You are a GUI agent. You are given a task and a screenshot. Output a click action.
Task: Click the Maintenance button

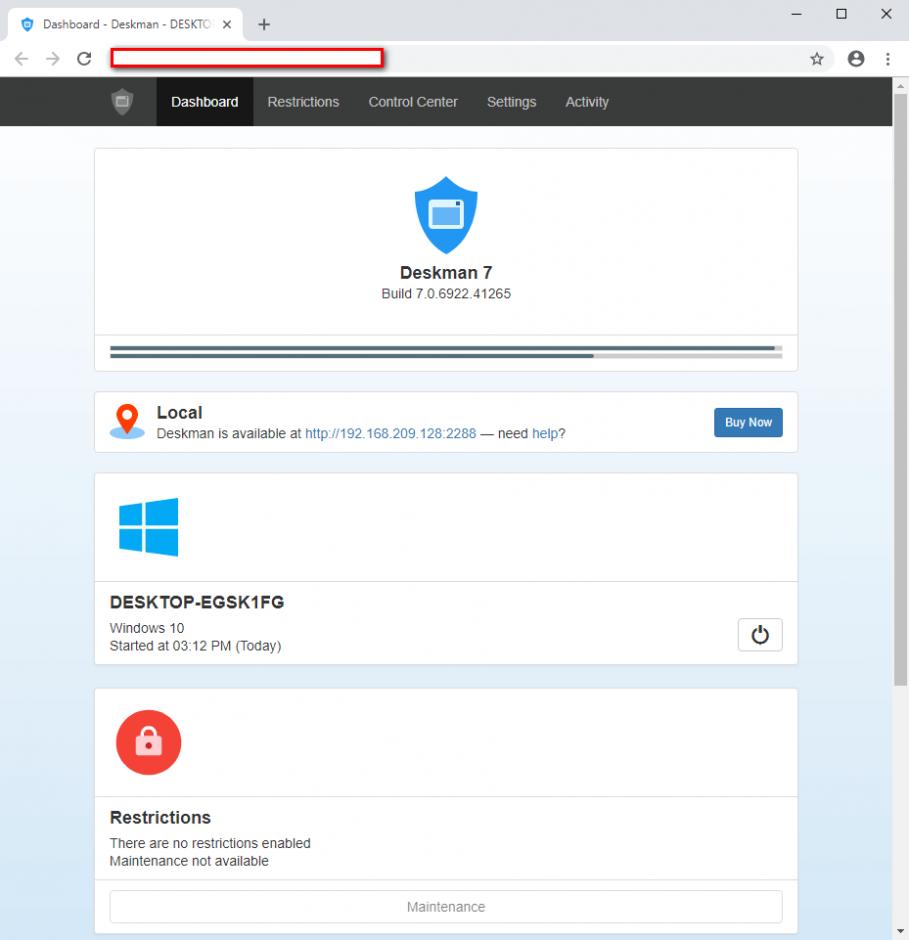tap(446, 906)
